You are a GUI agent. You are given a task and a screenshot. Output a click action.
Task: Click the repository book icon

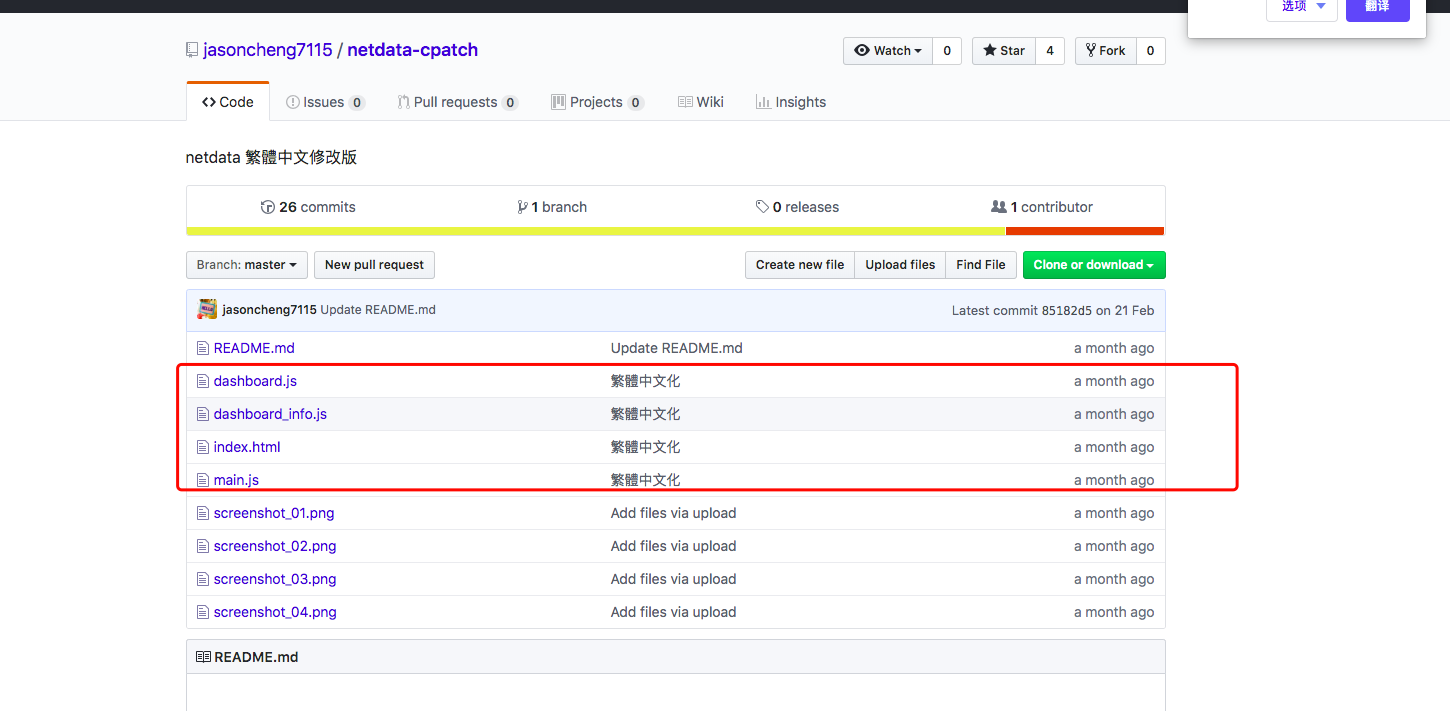pyautogui.click(x=192, y=50)
